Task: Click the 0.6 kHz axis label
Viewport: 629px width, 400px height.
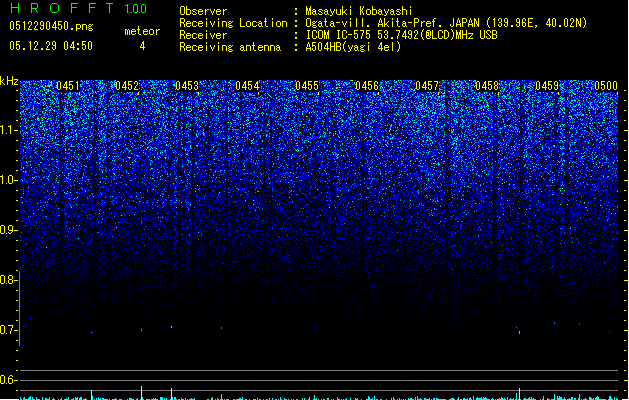Action: pos(9,380)
